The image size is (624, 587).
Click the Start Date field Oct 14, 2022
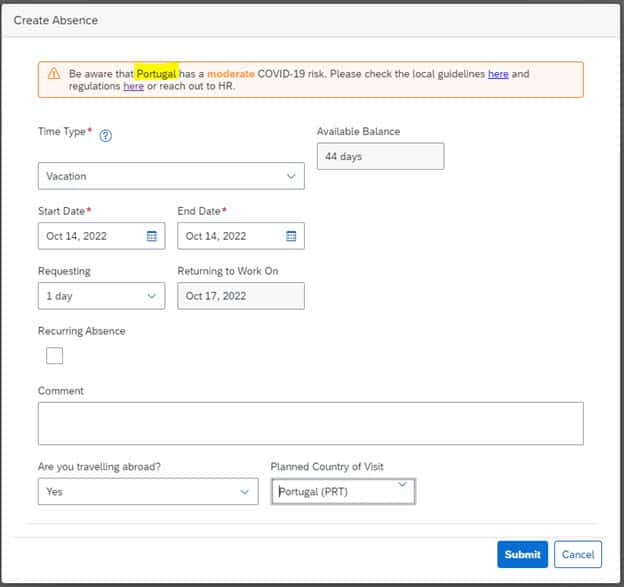point(101,236)
